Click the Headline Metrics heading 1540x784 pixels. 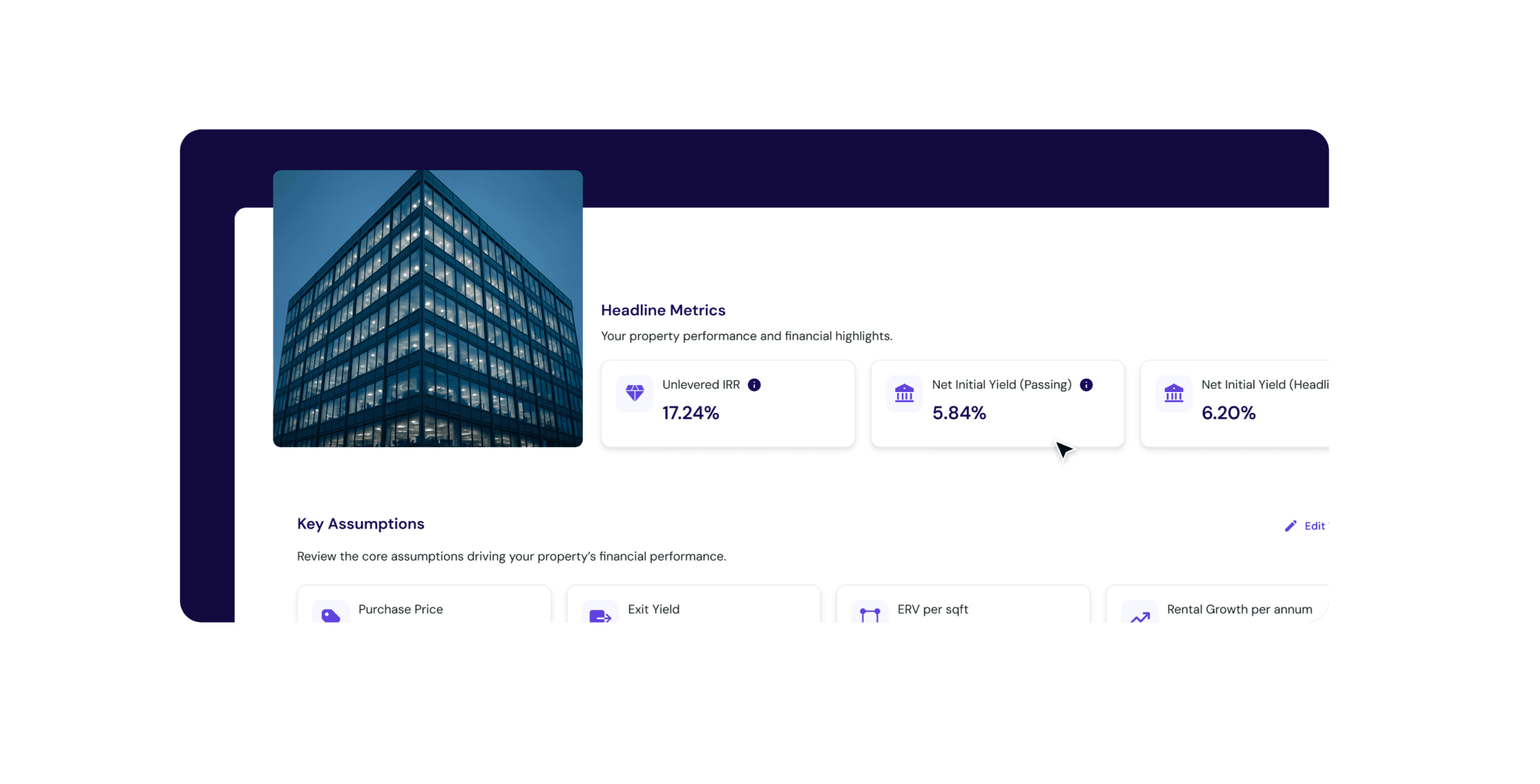[663, 310]
